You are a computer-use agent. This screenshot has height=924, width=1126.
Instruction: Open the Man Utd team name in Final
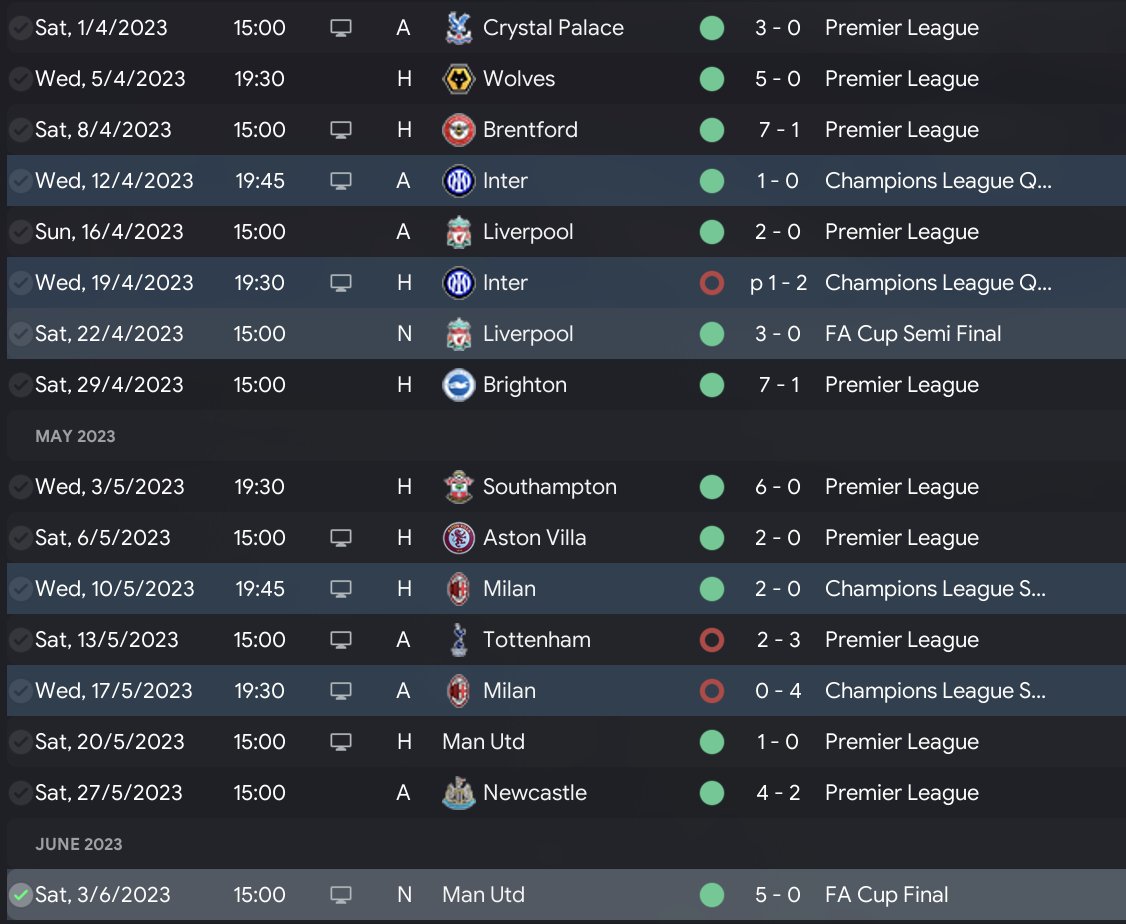(483, 895)
